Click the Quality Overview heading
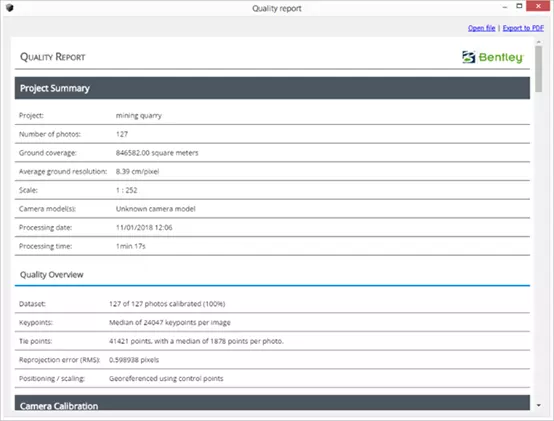 52,274
